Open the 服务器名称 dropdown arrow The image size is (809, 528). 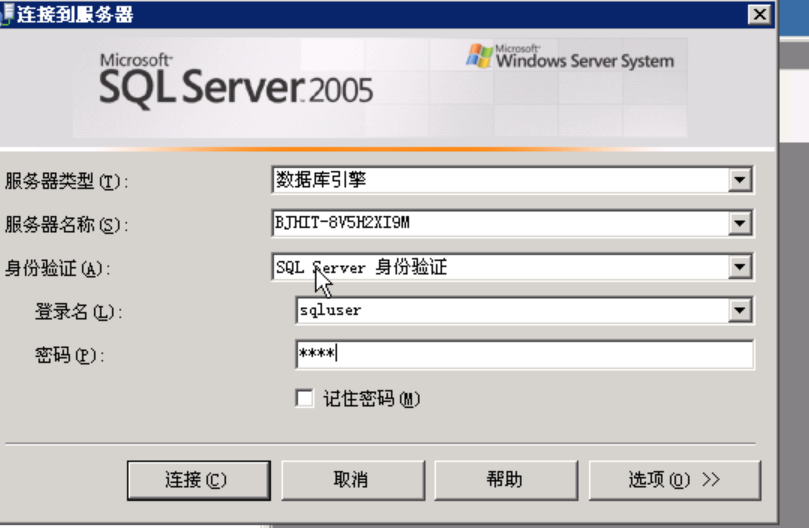pos(740,223)
